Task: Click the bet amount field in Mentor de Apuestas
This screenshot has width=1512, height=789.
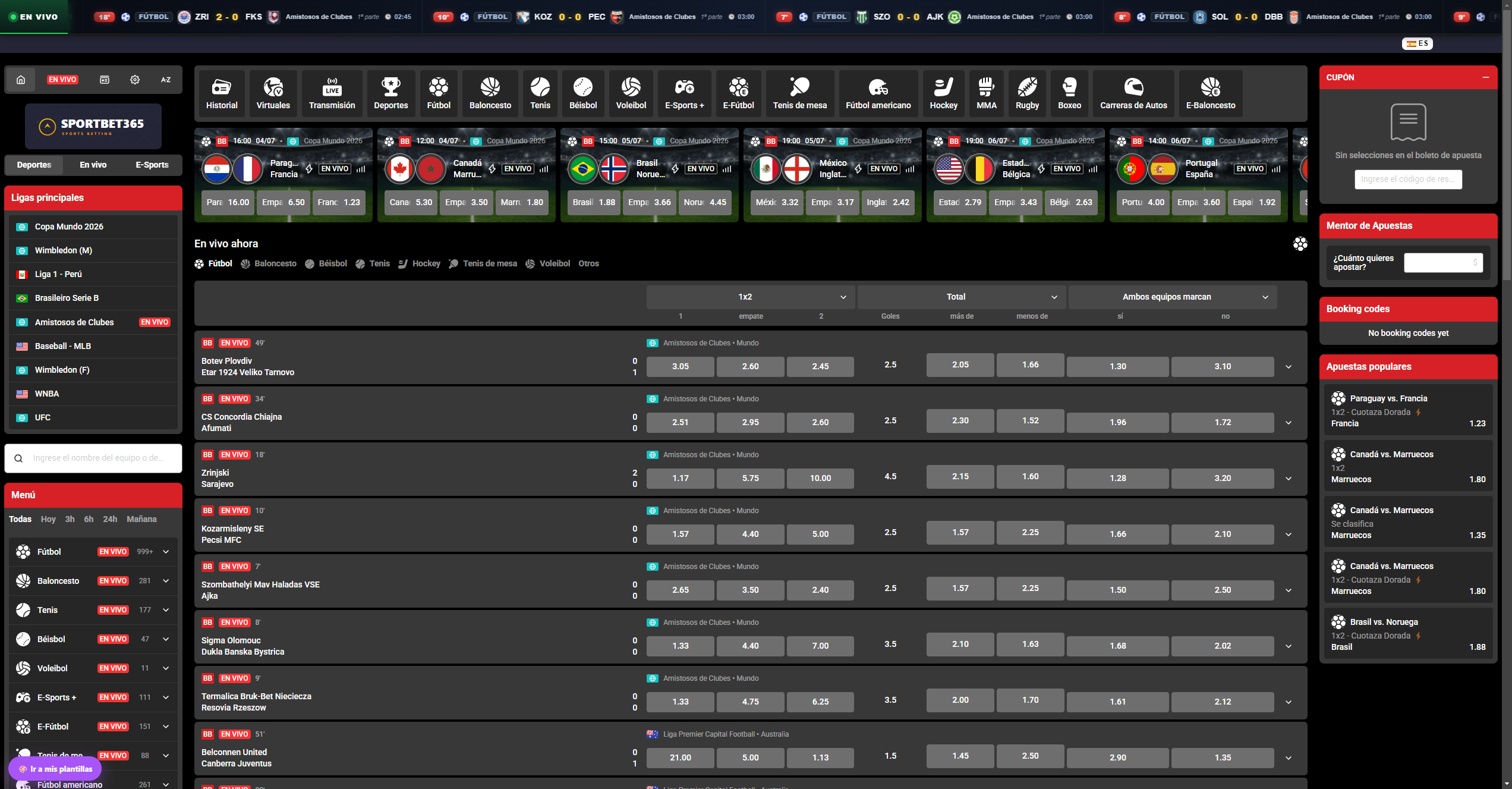Action: 1443,263
